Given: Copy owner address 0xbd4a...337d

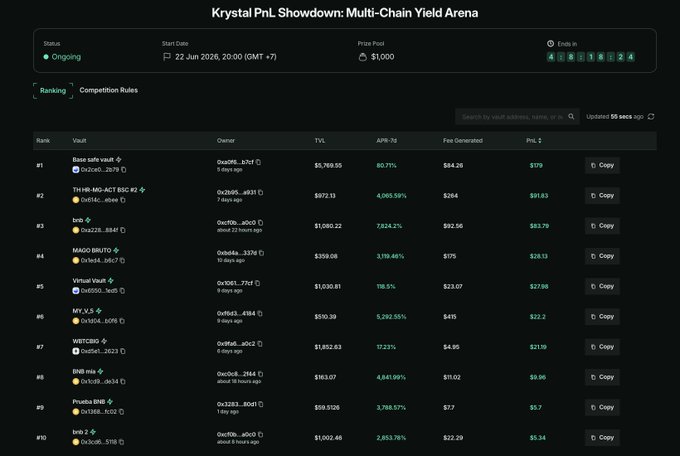Looking at the screenshot, I should [262, 253].
